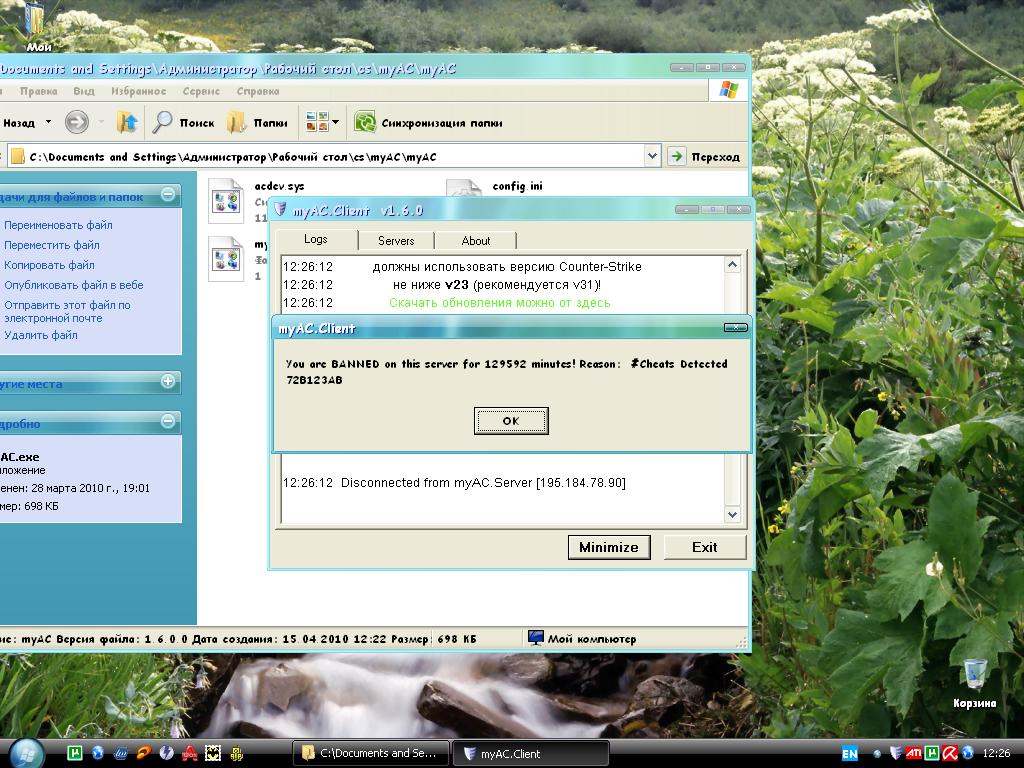Screen dimensions: 1024x768
Task: Follow the green Скачать обновления link
Action: pos(500,303)
